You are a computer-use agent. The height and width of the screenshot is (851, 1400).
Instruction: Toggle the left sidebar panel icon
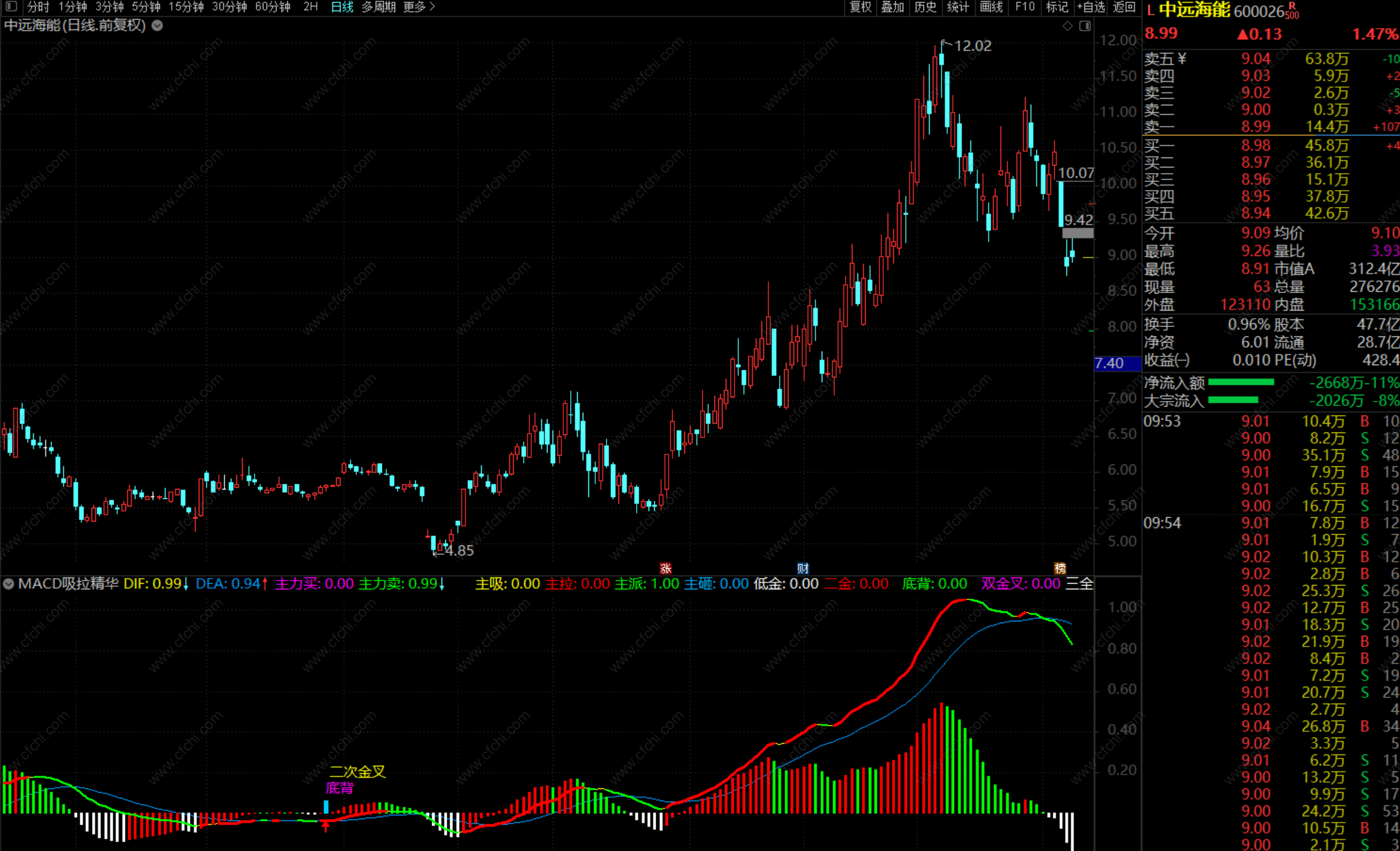click(x=11, y=7)
